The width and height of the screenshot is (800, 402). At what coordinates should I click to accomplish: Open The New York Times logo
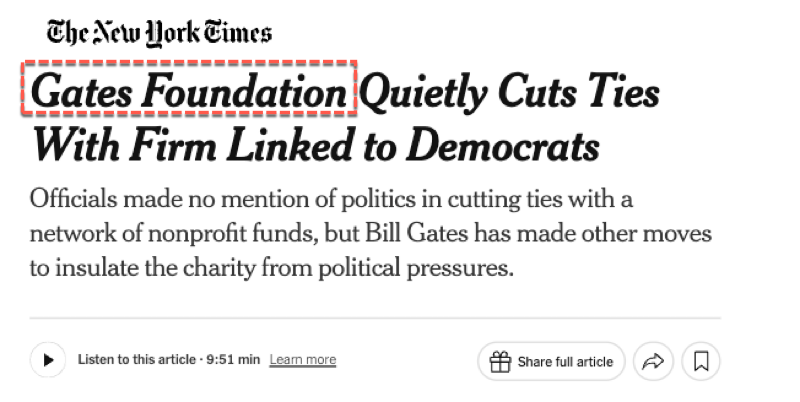click(x=151, y=33)
